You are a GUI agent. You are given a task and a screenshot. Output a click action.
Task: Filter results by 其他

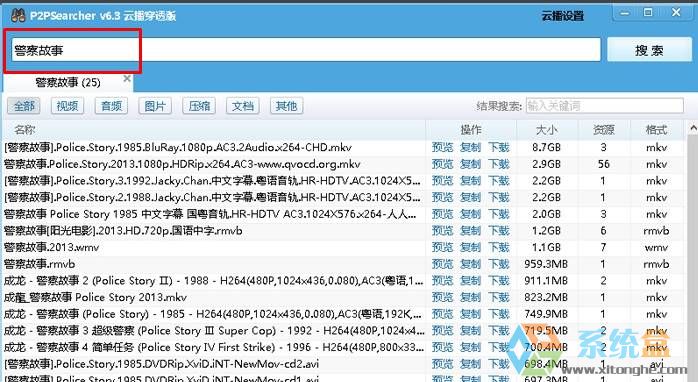click(286, 106)
